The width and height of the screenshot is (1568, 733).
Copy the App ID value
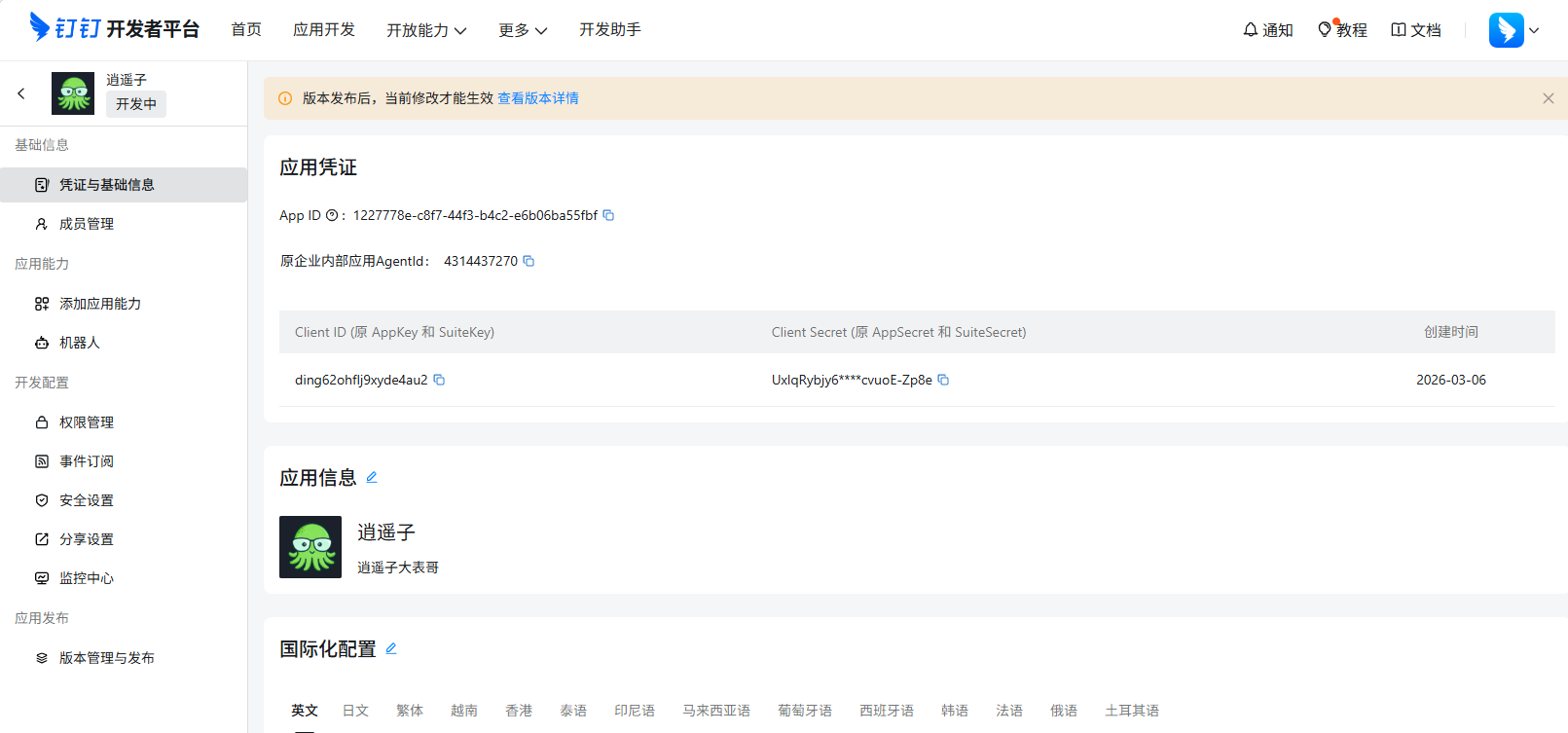pyautogui.click(x=608, y=215)
